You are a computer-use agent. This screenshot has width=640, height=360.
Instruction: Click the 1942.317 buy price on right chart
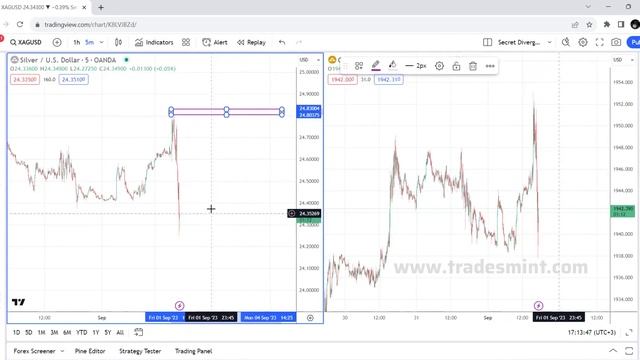389,79
